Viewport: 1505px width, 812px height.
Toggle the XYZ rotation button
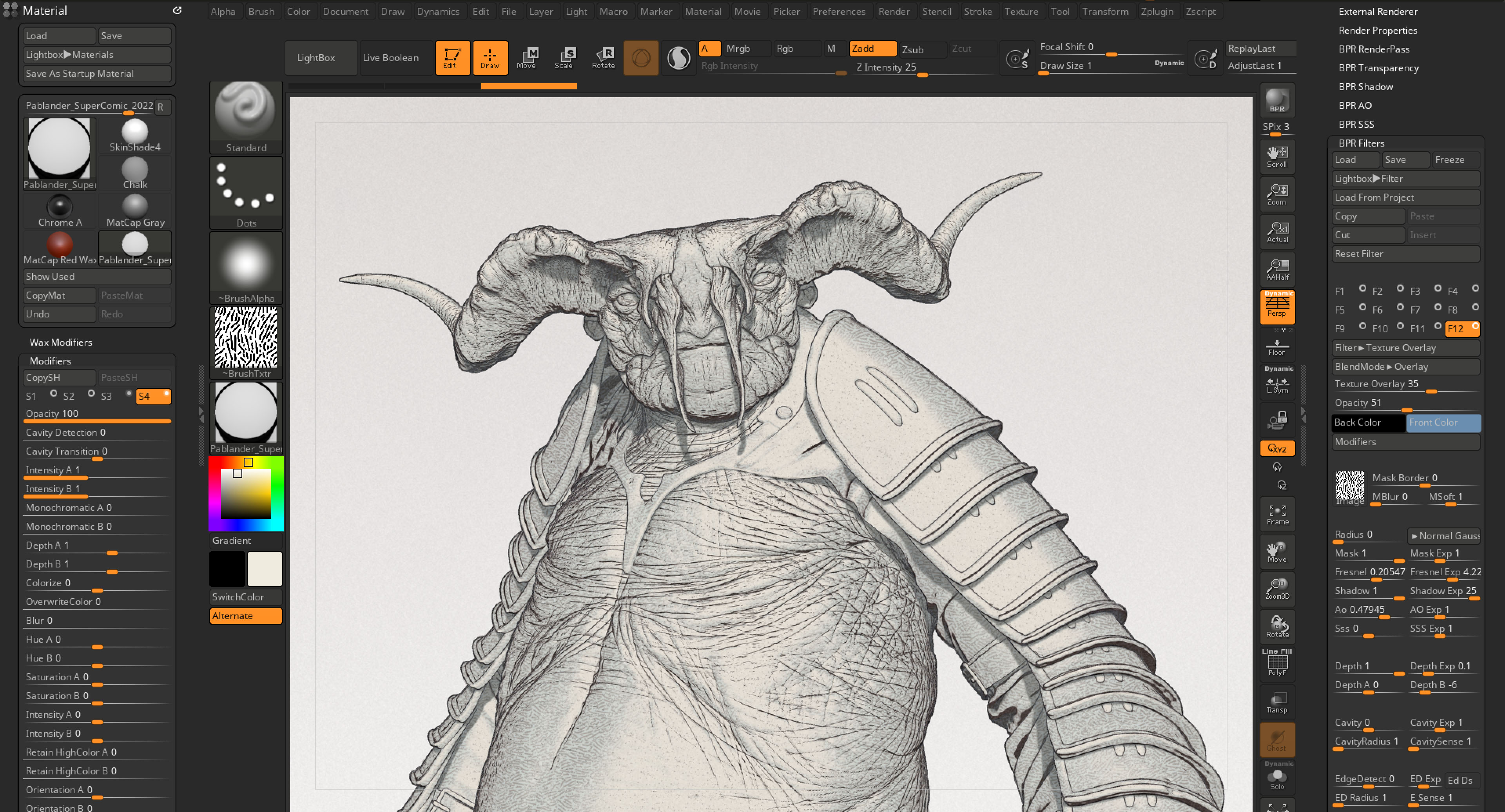[x=1277, y=449]
